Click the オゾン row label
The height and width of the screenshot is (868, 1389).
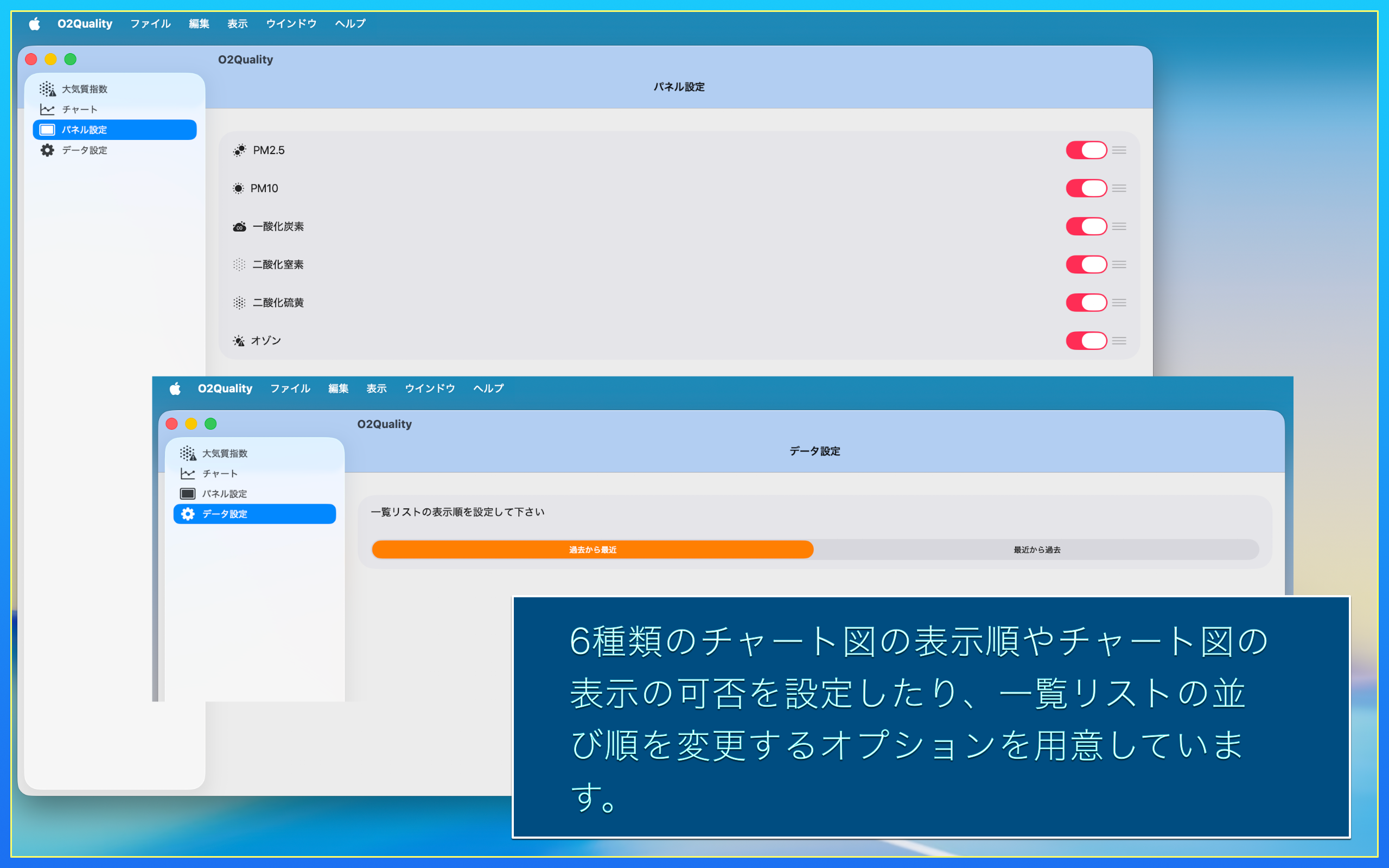click(266, 341)
